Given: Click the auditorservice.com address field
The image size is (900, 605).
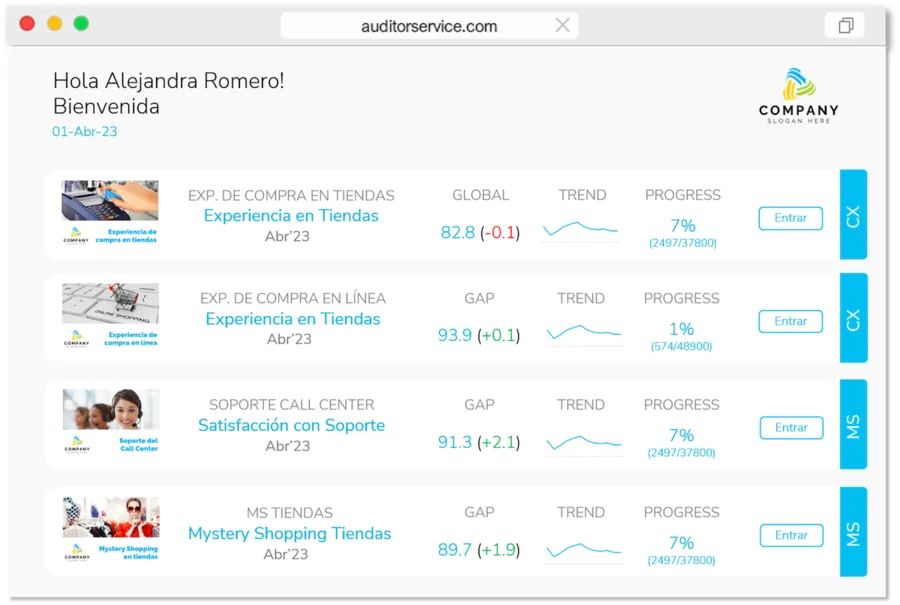Looking at the screenshot, I should pyautogui.click(x=429, y=26).
